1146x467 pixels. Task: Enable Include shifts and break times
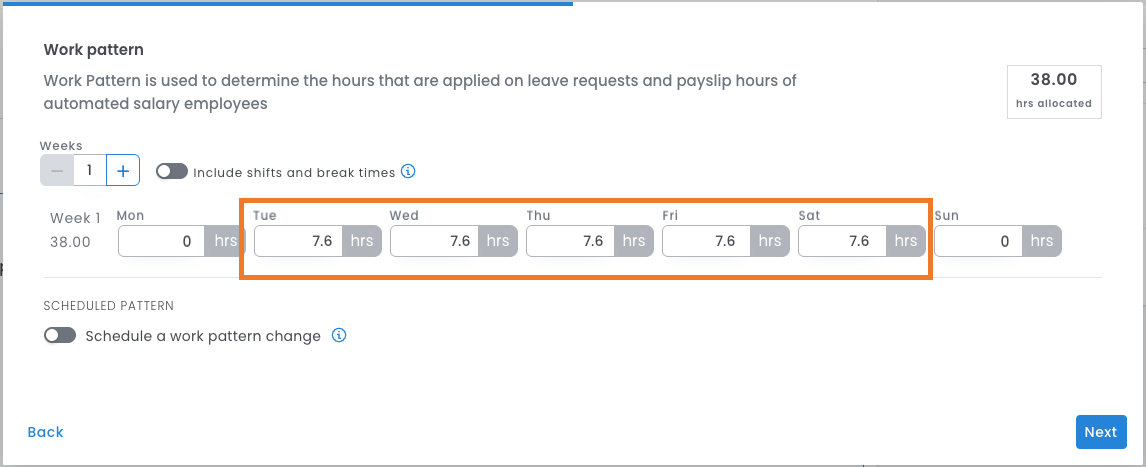click(x=172, y=171)
